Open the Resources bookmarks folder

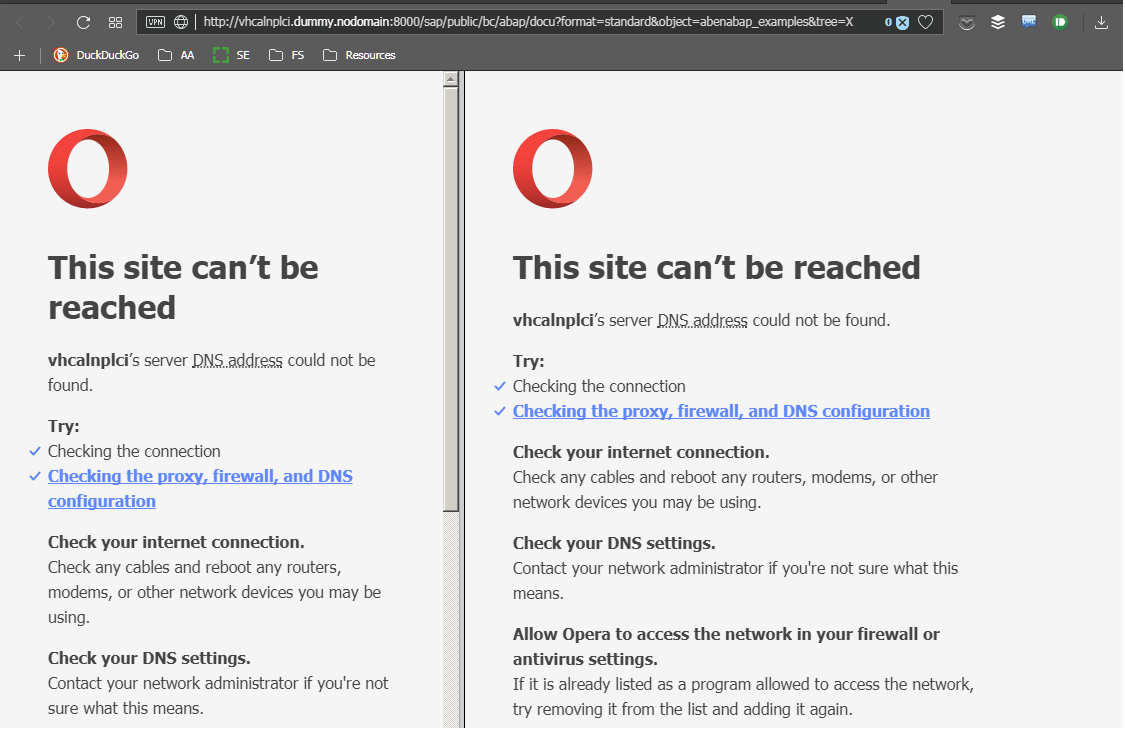359,55
